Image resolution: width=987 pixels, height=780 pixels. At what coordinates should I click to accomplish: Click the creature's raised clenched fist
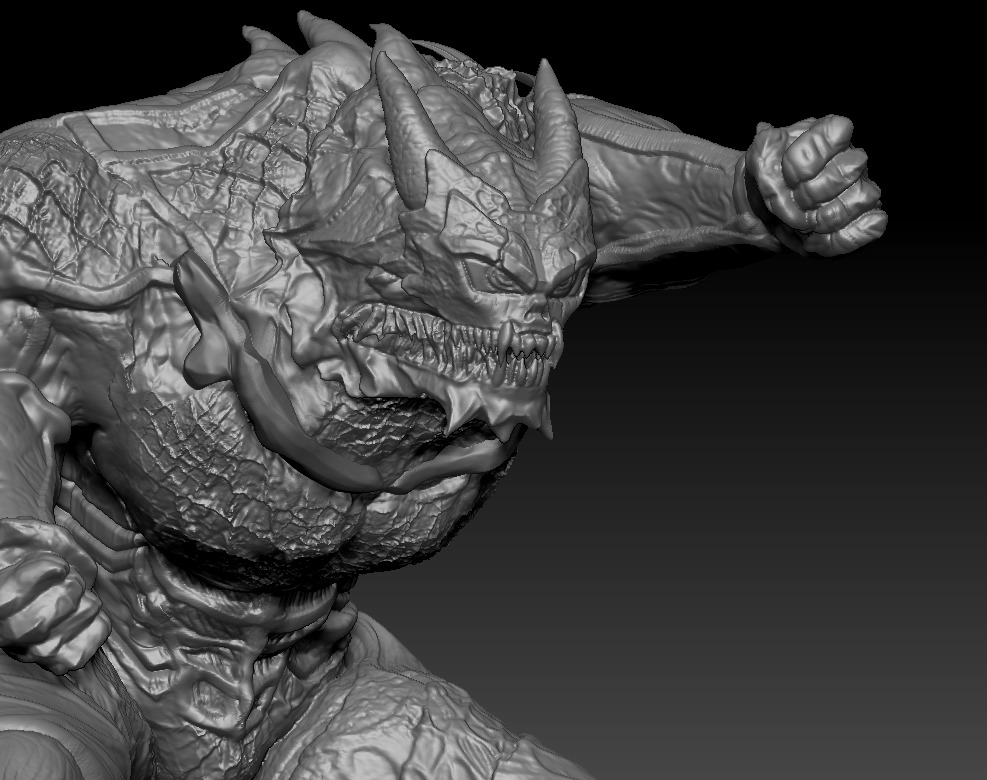point(818,184)
